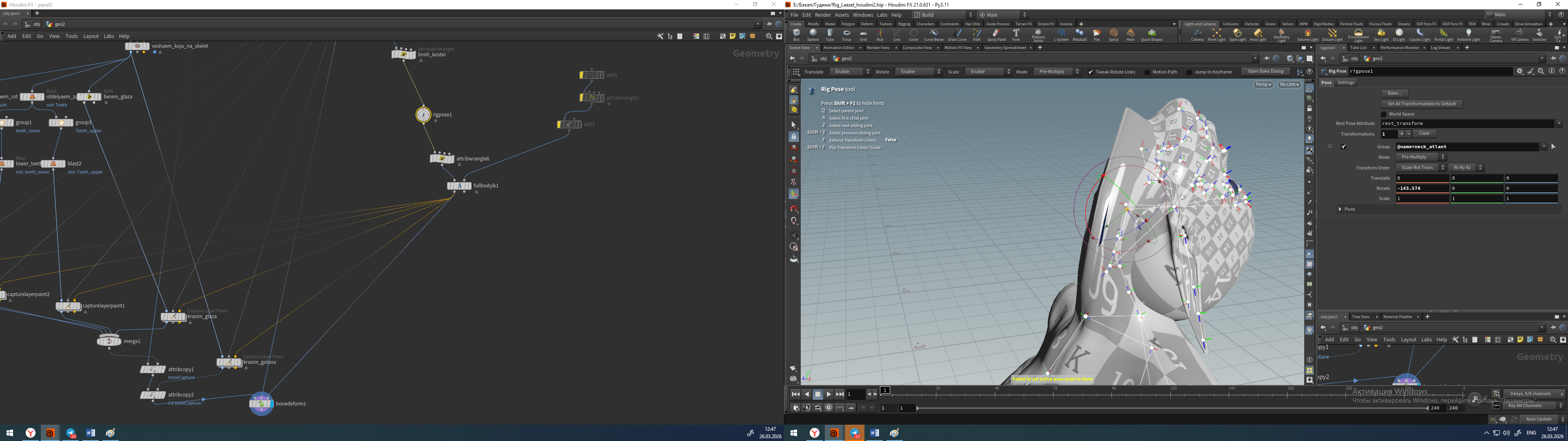The width and height of the screenshot is (1568, 441).
Task: Select the Spiral shelf tool
Action: 1114,36
